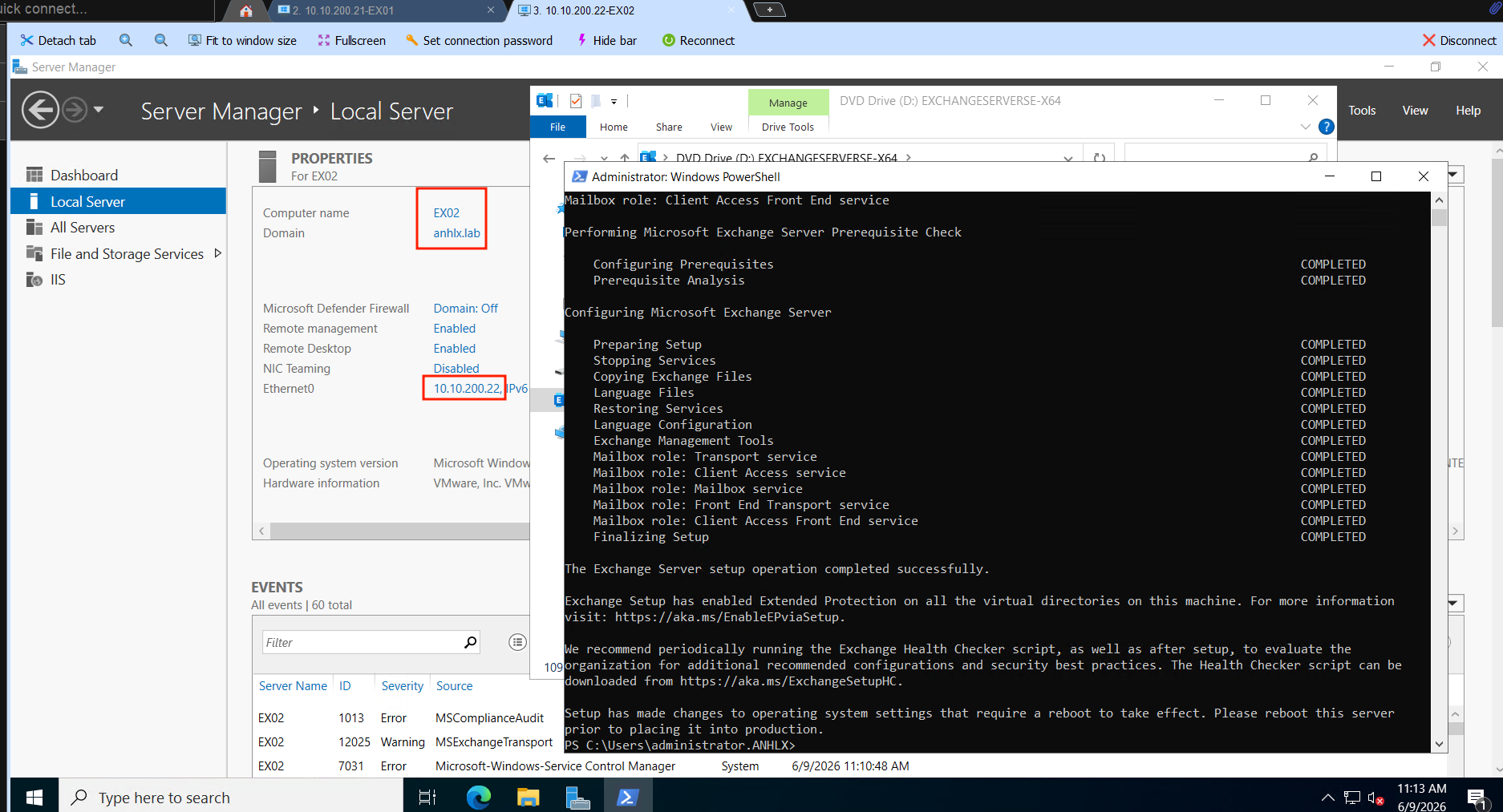Click the events Filter input field
The image size is (1503, 812).
point(363,642)
